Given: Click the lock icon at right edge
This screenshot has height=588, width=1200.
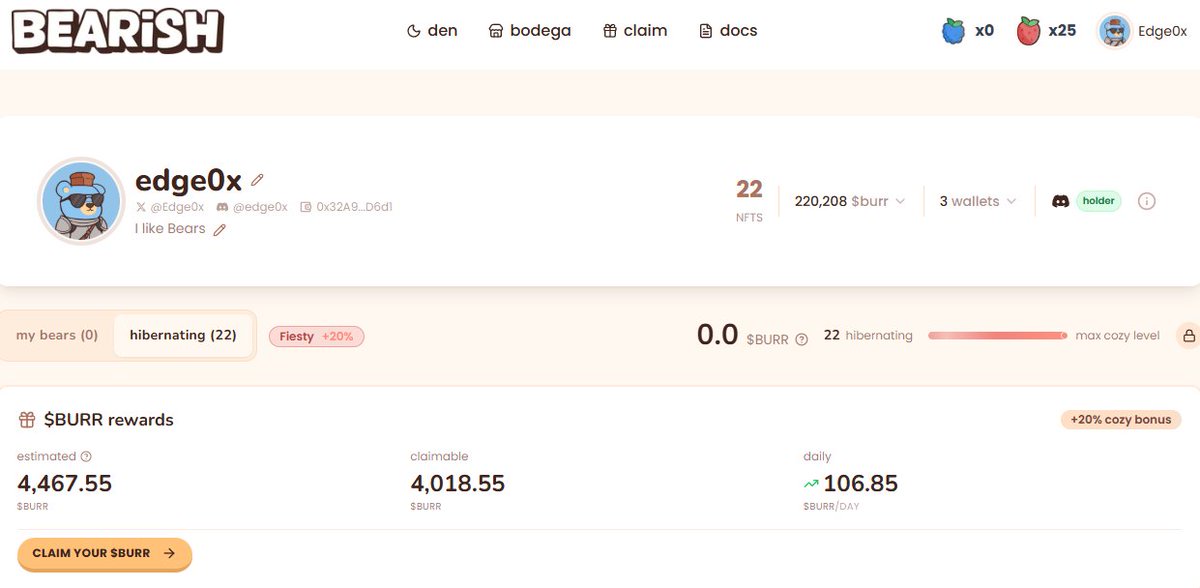Looking at the screenshot, I should (x=1189, y=336).
